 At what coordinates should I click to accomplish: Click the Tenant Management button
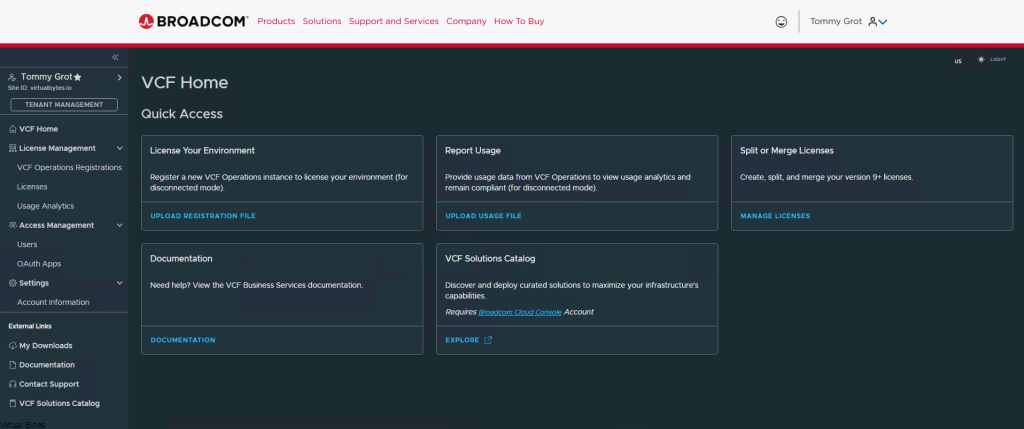pos(64,104)
